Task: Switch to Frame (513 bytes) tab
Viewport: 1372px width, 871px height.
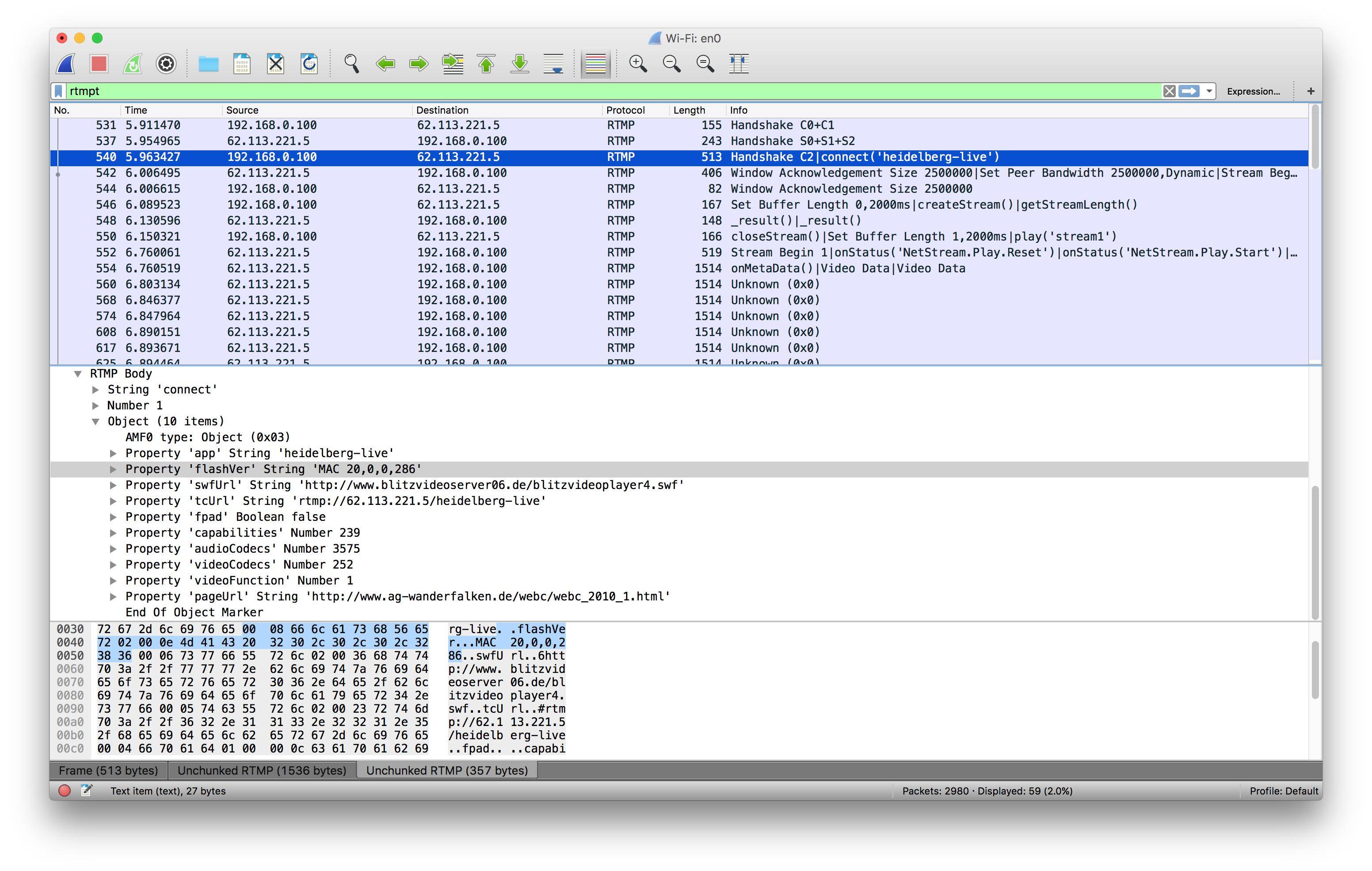Action: coord(108,770)
